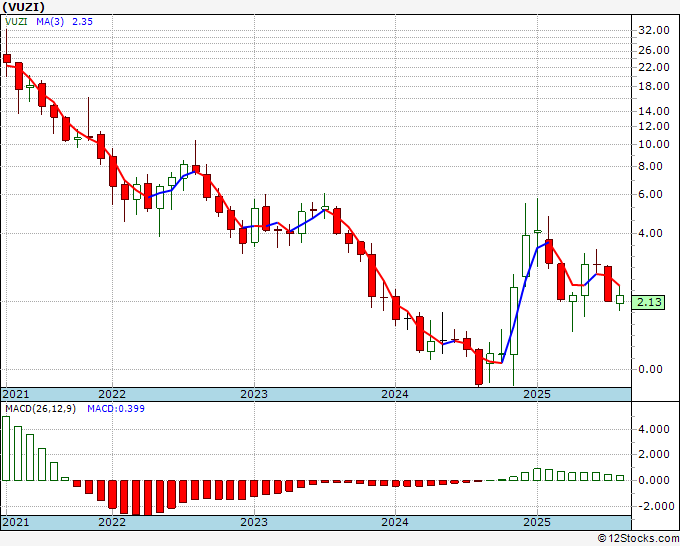Image resolution: width=680 pixels, height=546 pixels.
Task: Click the 26.00 price axis label
Action: point(654,50)
